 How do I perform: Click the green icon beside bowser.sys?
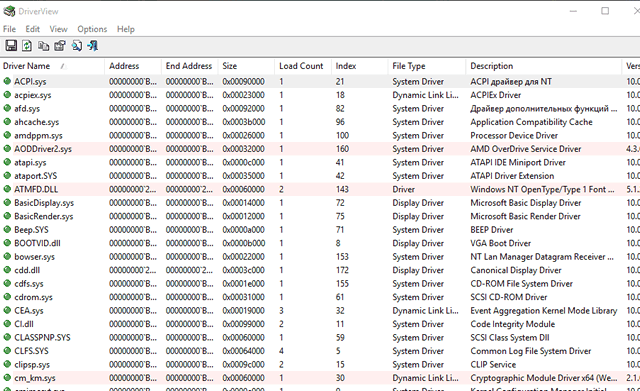(7, 256)
